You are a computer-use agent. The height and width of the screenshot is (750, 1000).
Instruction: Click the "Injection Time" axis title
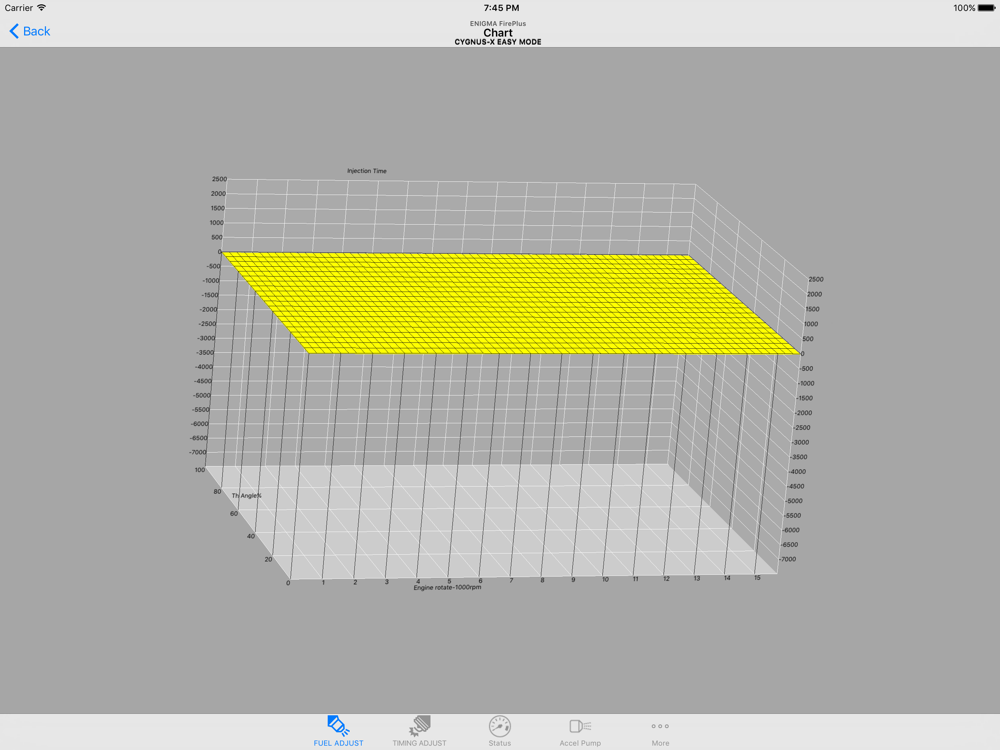367,171
